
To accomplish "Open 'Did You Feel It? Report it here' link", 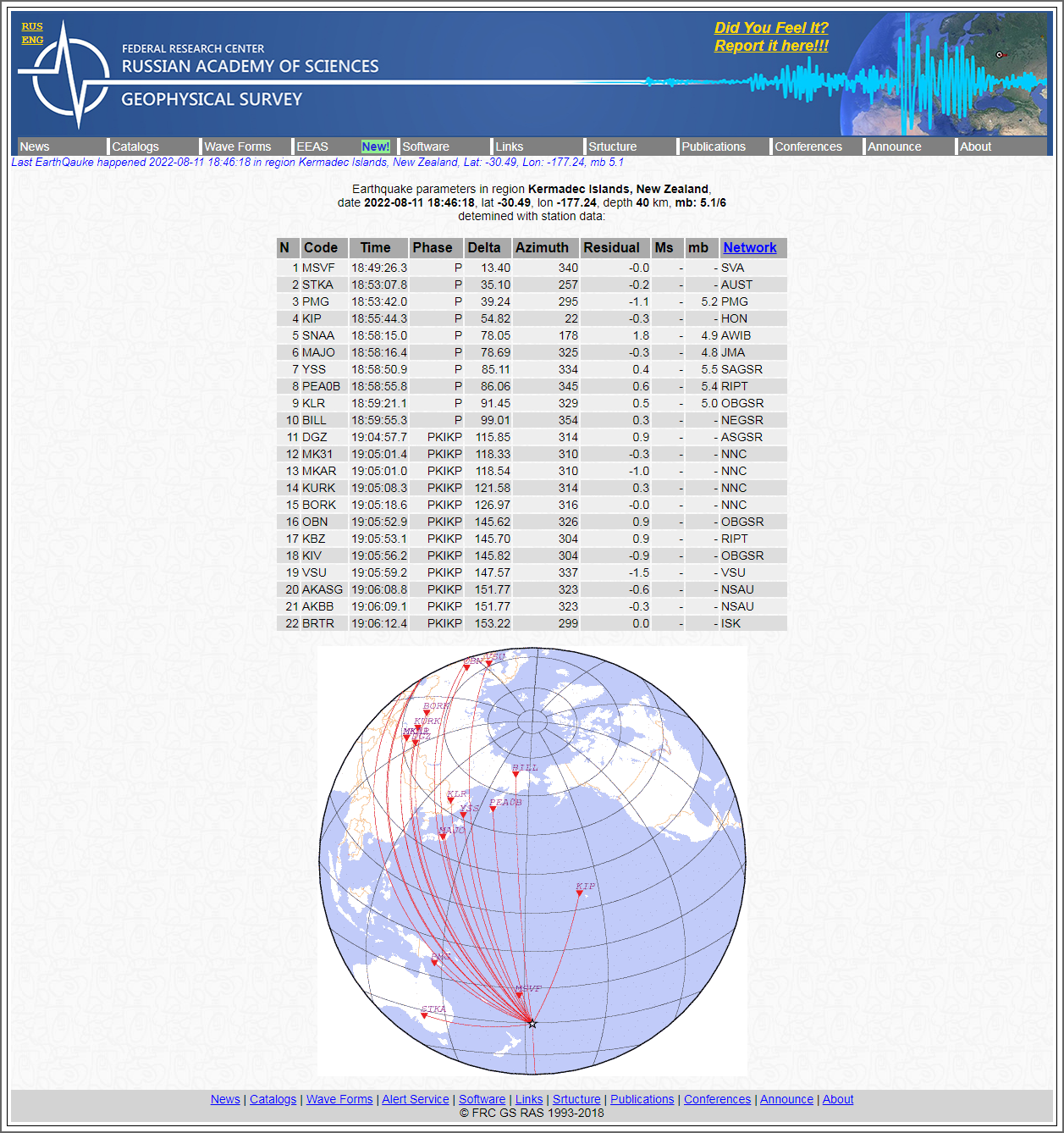I will click(771, 36).
